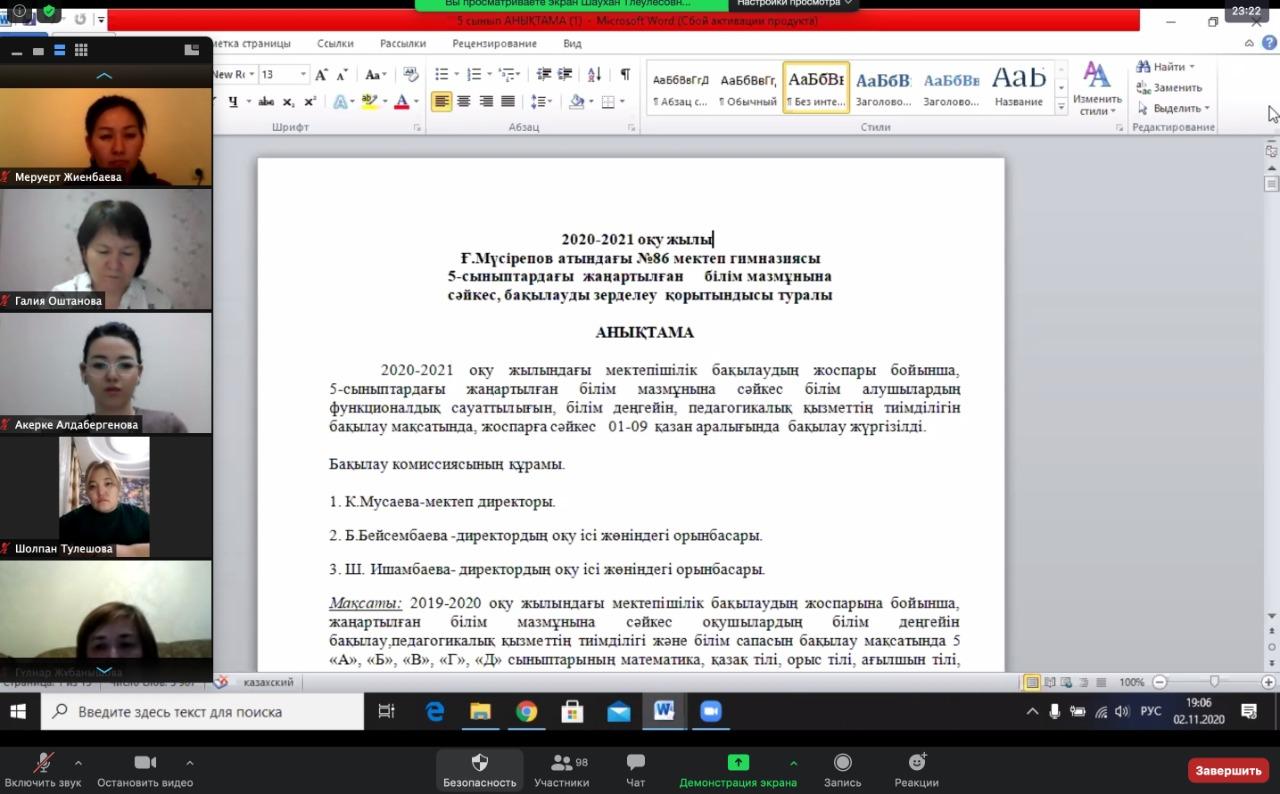The width and height of the screenshot is (1280, 794).
Task: Switch to the Ссылки ribbon tab
Action: [335, 44]
